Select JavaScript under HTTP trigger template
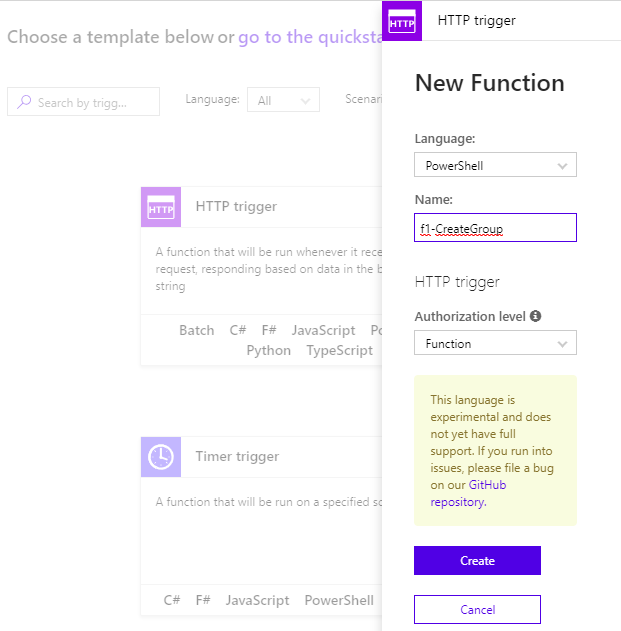Viewport: 621px width, 631px height. coord(323,330)
